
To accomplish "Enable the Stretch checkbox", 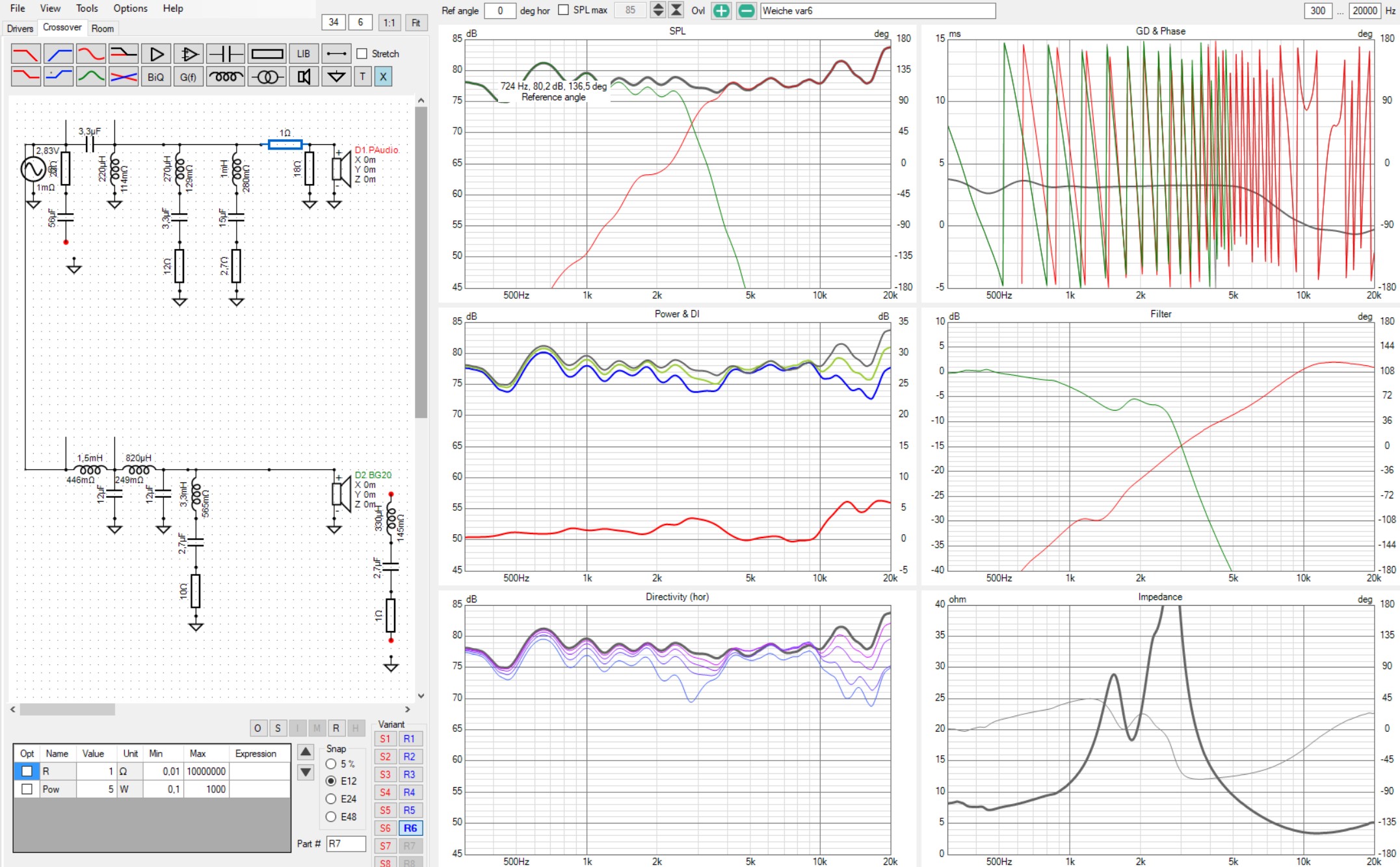I will [x=362, y=54].
